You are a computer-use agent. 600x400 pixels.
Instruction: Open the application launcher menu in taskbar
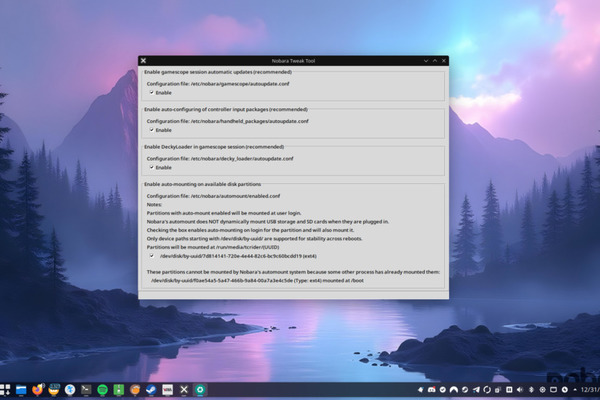coord(7,389)
